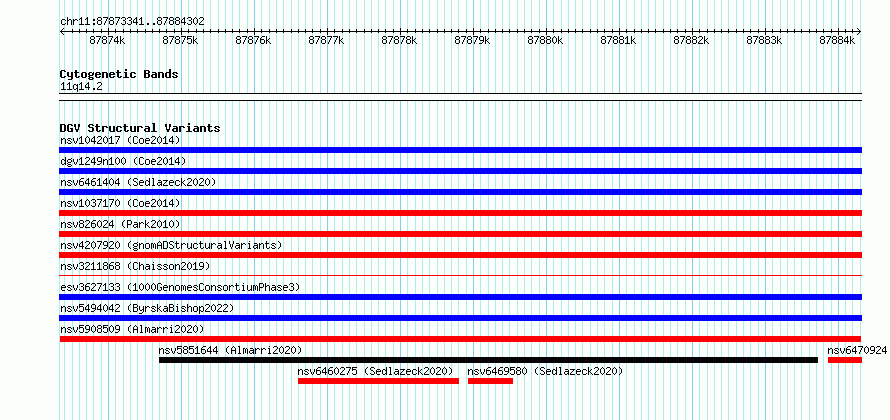Click label nsv1042017 (Coe2014)
This screenshot has height=420, width=890.
pos(120,140)
